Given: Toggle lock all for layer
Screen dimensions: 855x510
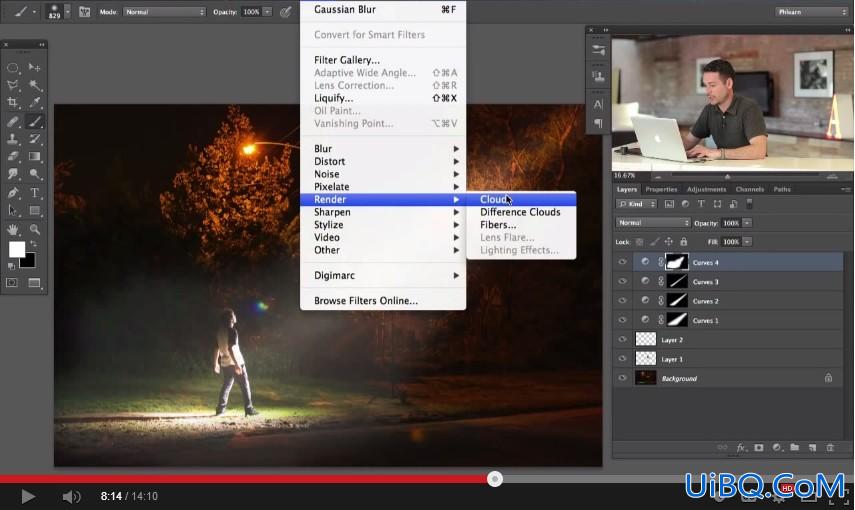Looking at the screenshot, I should point(684,242).
